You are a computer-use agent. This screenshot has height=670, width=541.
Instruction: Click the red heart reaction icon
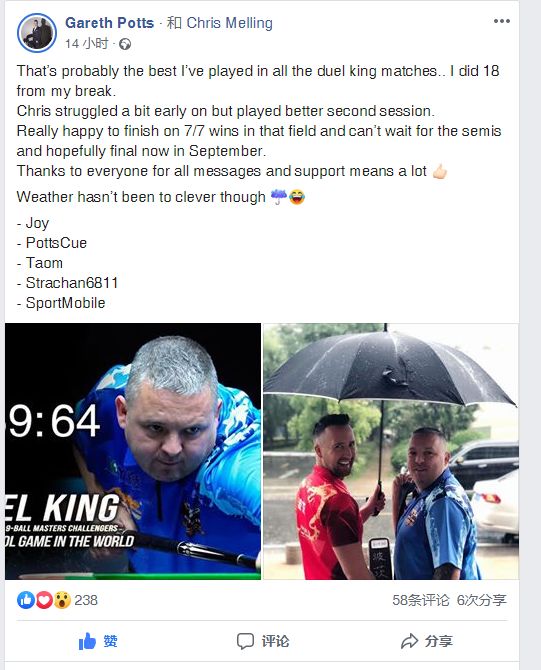tap(44, 600)
